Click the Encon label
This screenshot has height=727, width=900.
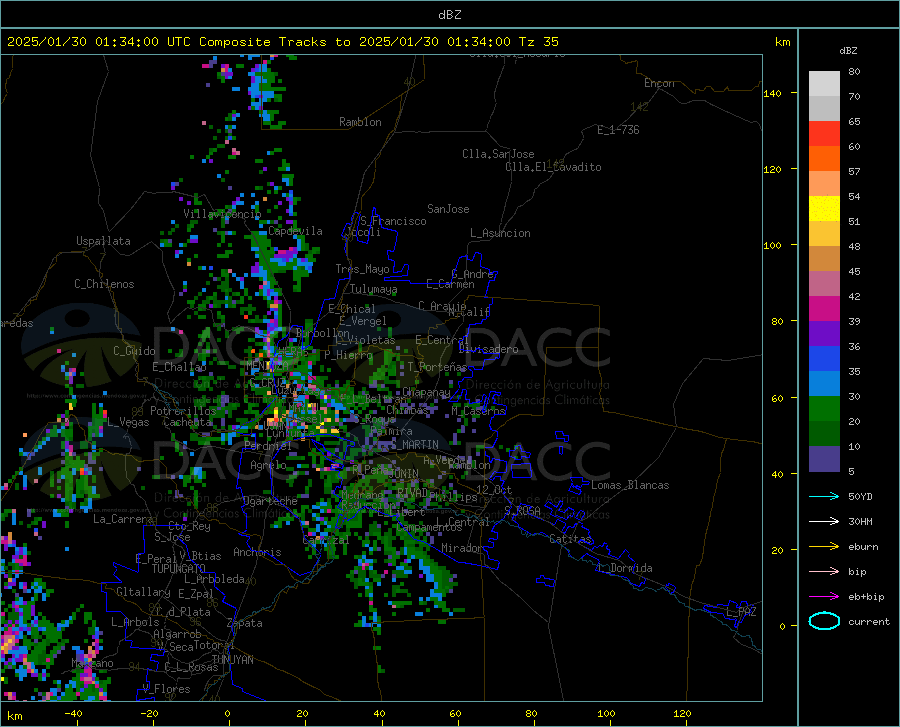(659, 83)
